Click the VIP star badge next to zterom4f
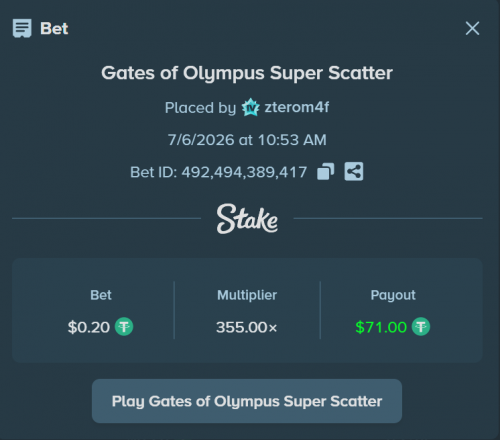The width and height of the screenshot is (500, 440). pyautogui.click(x=250, y=107)
